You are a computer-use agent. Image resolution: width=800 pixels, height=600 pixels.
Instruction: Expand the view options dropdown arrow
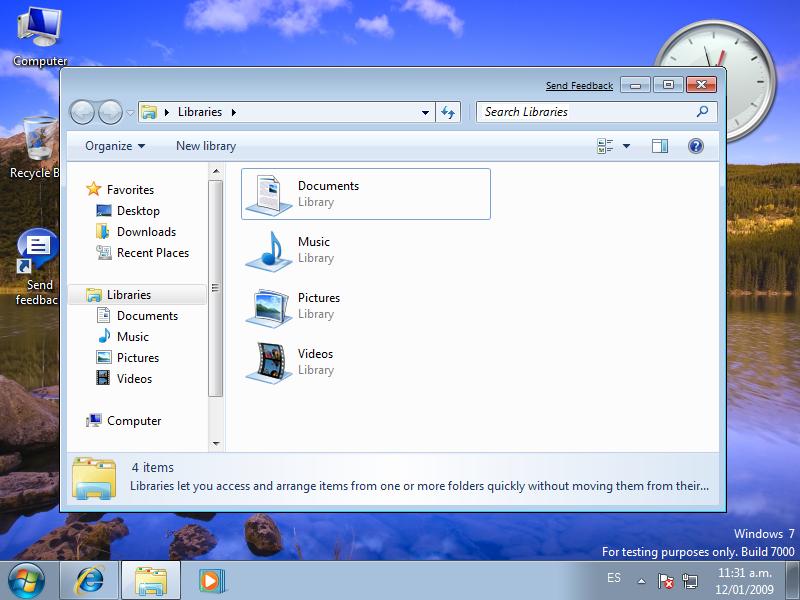click(x=627, y=146)
